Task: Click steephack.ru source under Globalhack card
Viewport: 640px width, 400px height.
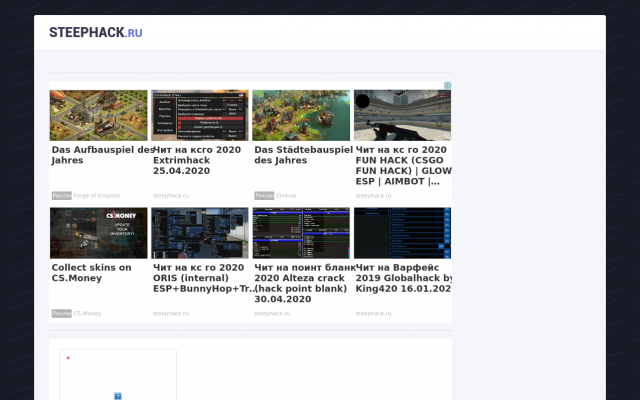Action: (373, 313)
